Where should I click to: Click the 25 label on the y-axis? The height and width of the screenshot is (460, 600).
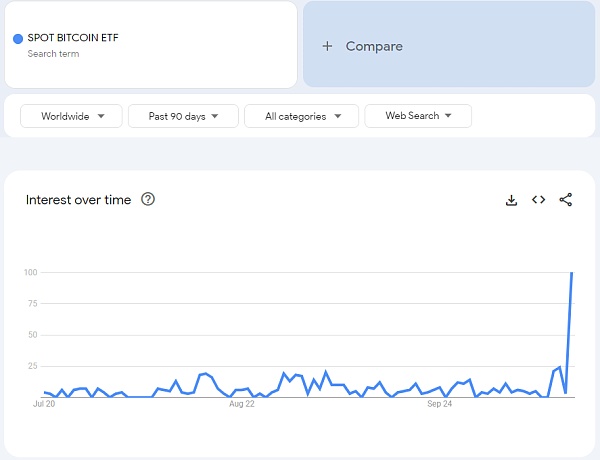point(32,366)
